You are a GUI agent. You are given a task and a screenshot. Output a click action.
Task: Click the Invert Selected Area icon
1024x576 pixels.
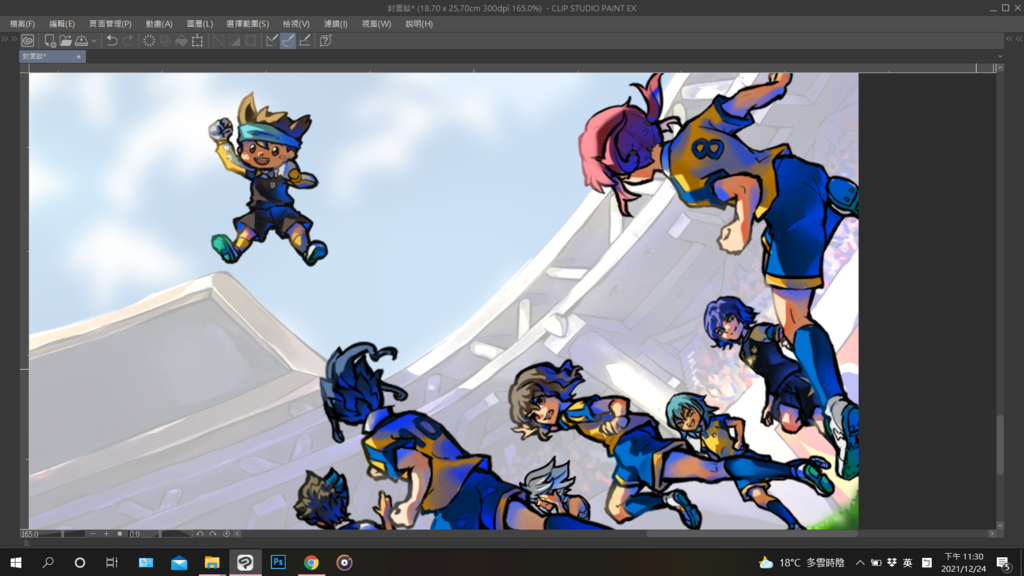234,40
